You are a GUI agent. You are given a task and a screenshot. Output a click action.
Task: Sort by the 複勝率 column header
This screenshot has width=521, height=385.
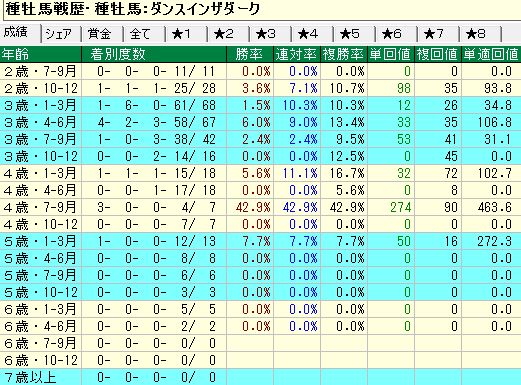click(344, 54)
